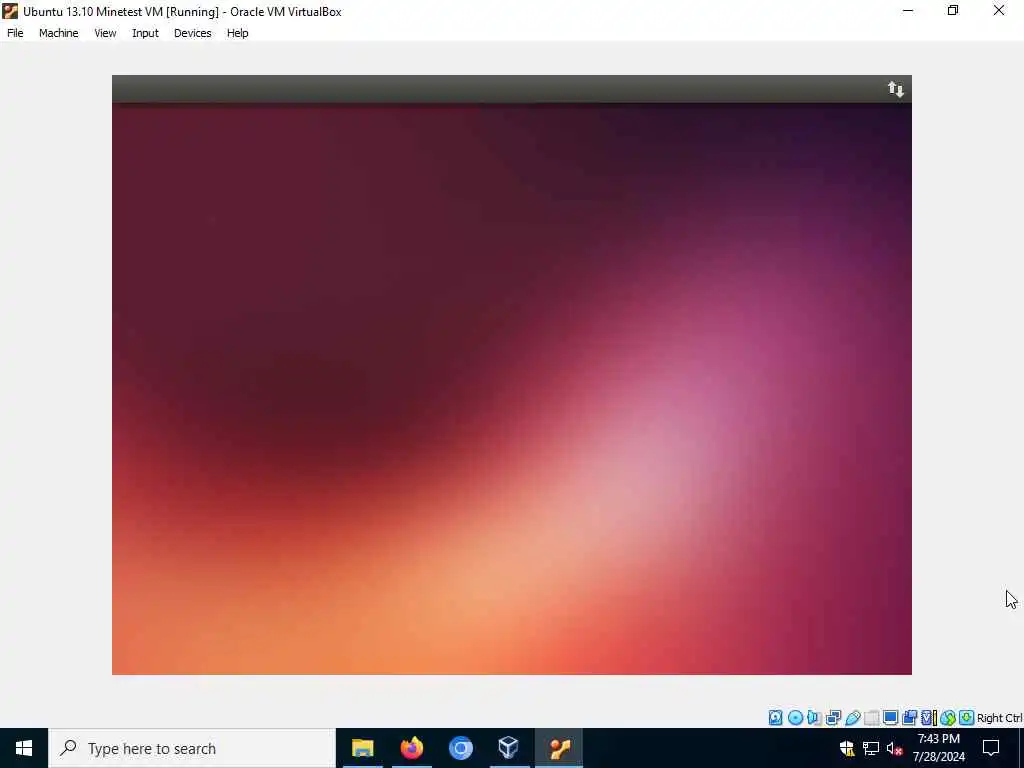Open the network tray icon
The height and width of the screenshot is (768, 1024).
pyautogui.click(x=871, y=748)
